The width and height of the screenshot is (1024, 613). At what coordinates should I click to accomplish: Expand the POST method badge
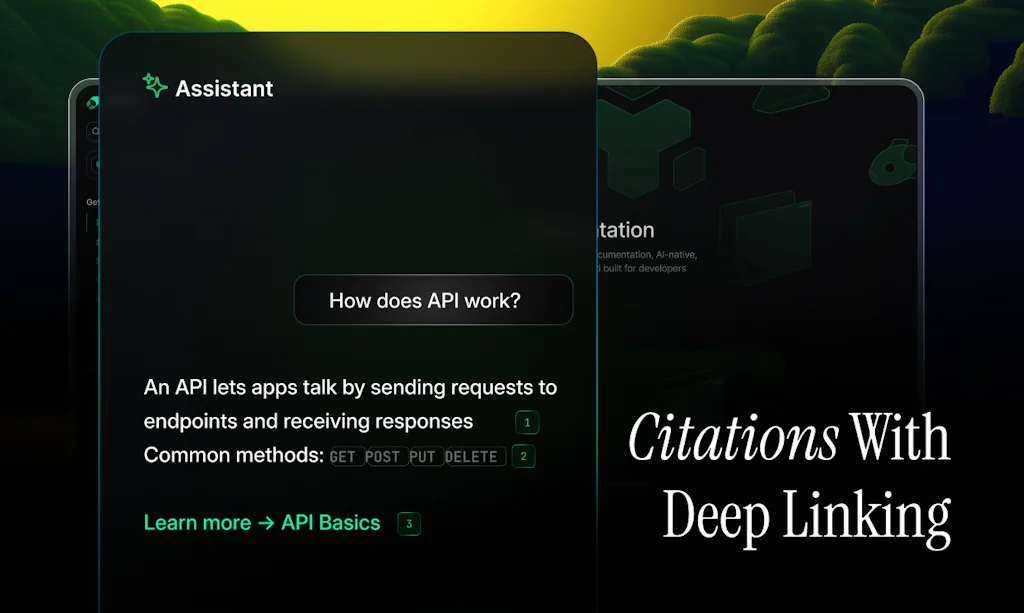coord(385,456)
